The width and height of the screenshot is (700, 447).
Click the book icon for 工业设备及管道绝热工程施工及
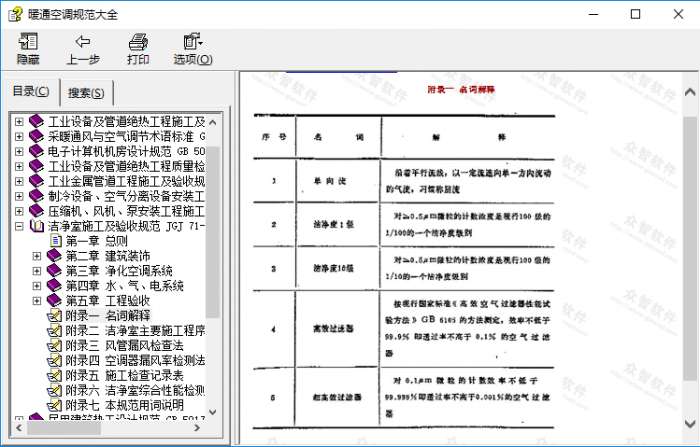(x=36, y=121)
